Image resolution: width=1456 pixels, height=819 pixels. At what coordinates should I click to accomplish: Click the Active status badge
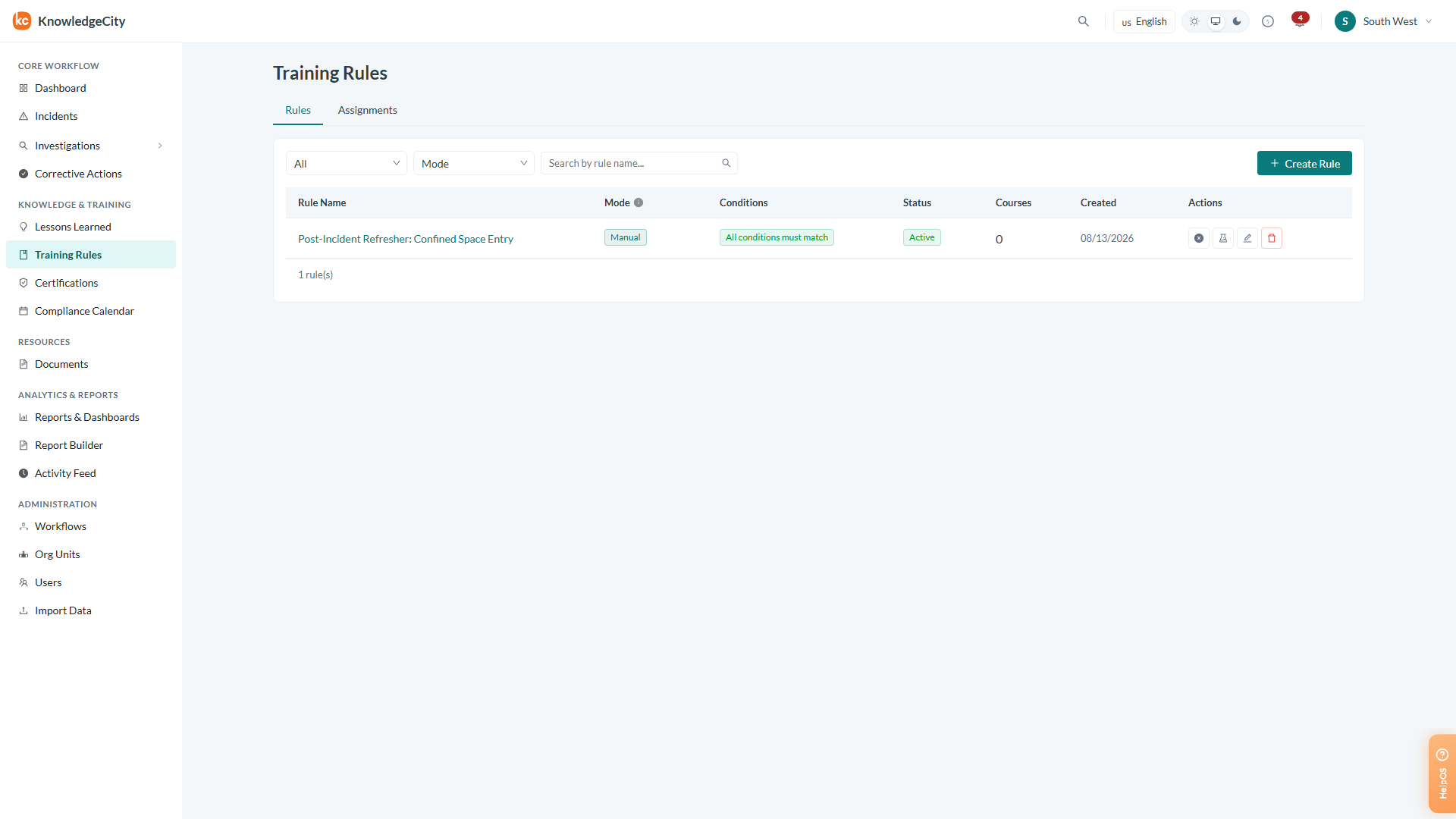point(922,237)
